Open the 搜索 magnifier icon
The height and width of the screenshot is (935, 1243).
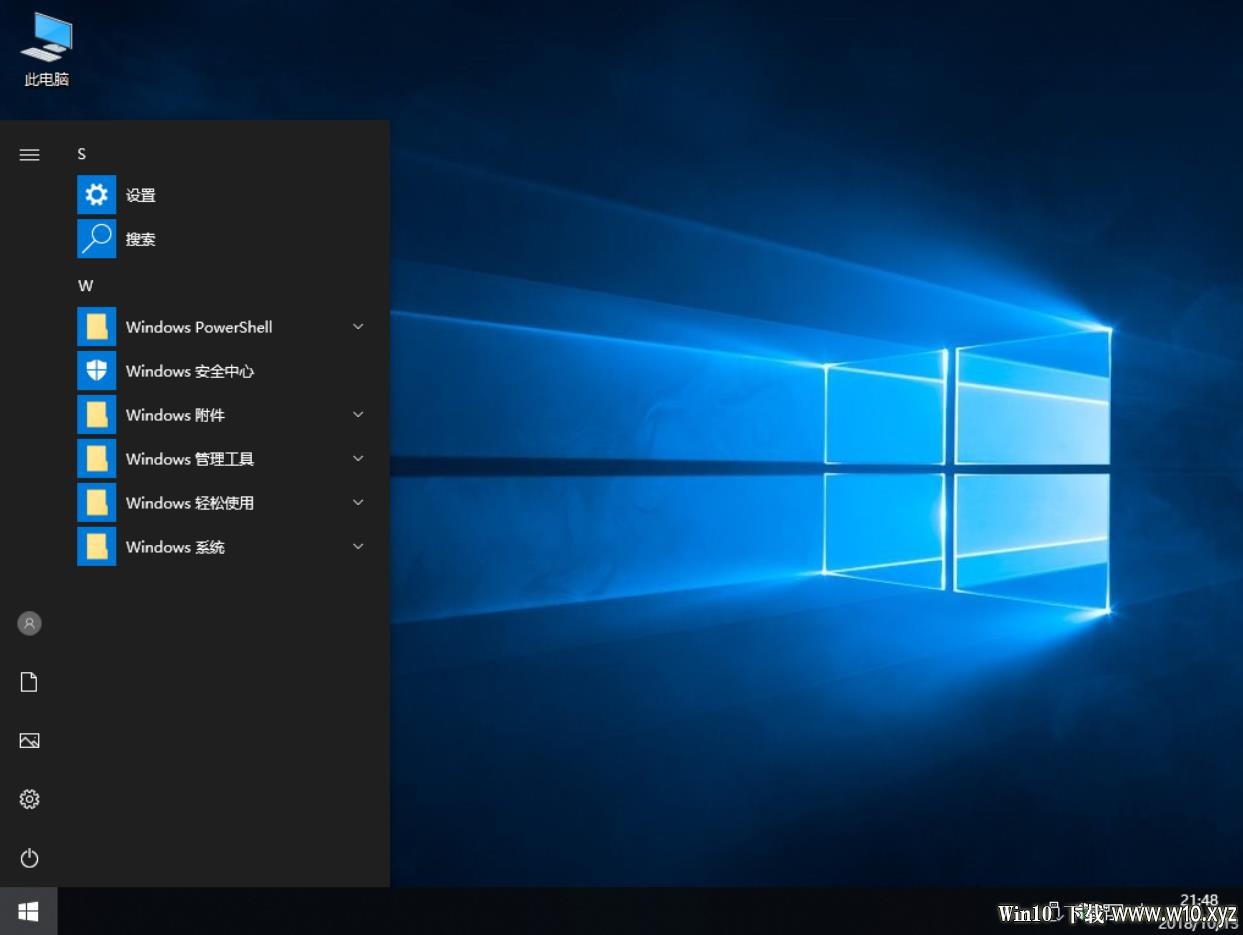click(97, 239)
